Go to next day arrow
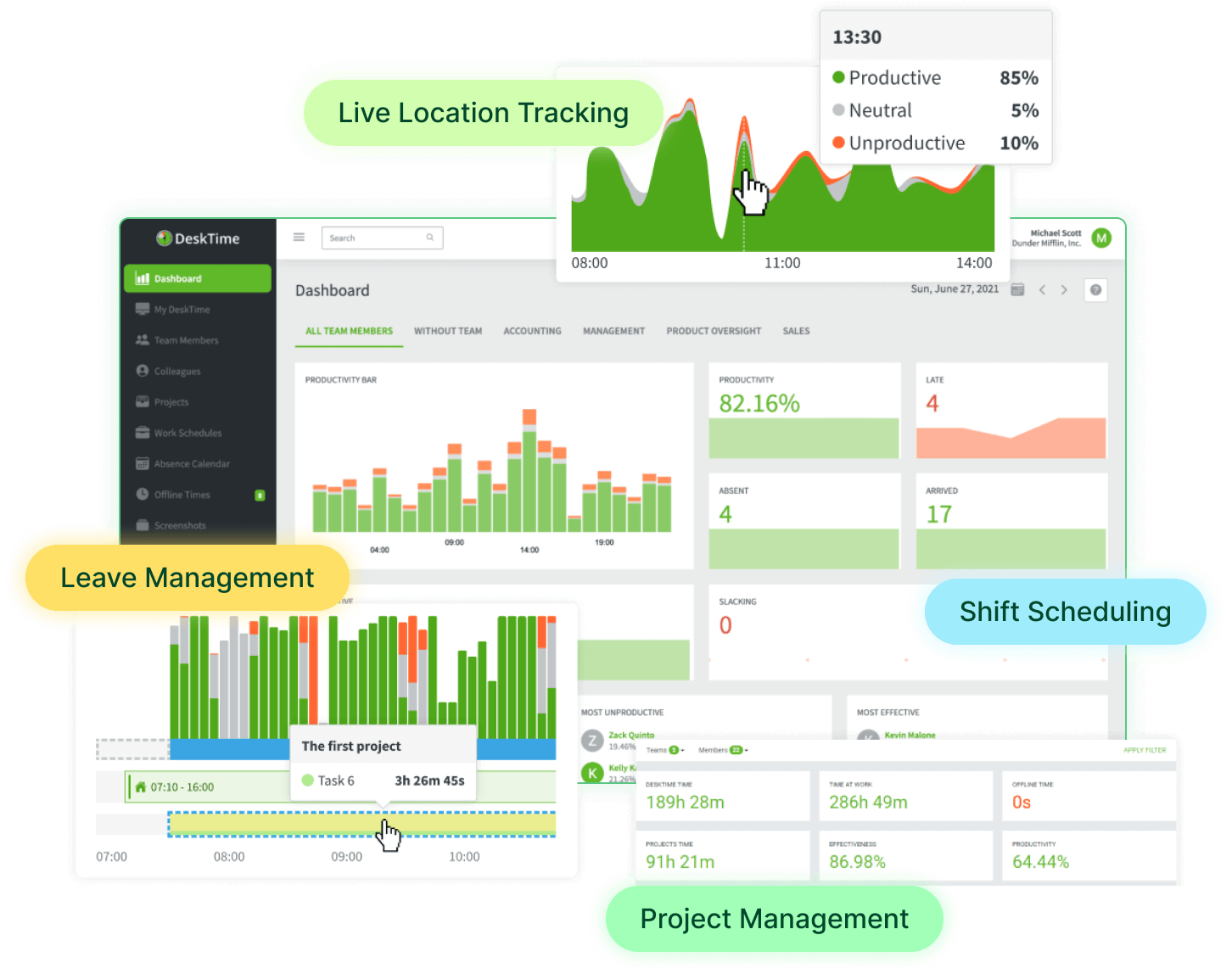 click(1064, 290)
